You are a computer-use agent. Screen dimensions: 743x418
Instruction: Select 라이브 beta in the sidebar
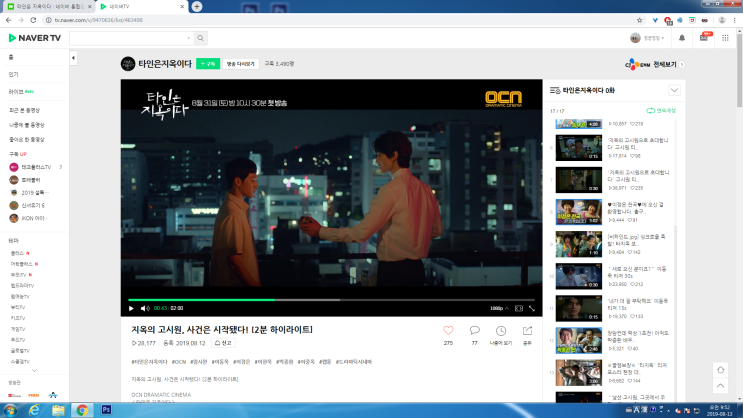21,91
